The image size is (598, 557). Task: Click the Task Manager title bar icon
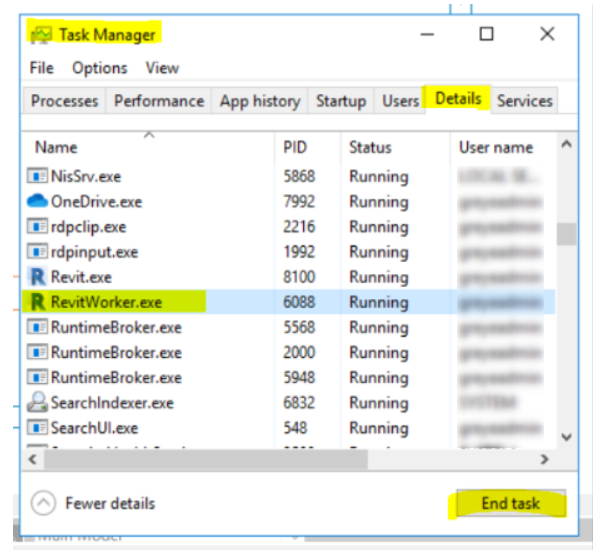tap(41, 35)
